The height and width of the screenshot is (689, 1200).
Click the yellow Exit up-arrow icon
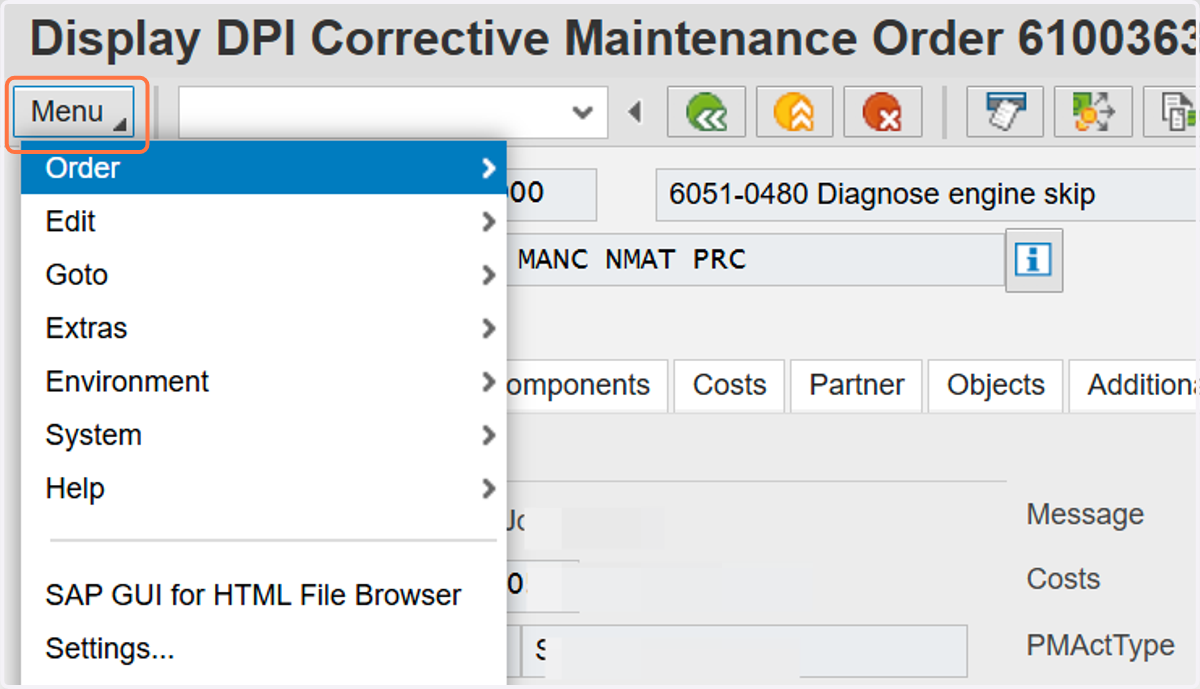tap(795, 112)
